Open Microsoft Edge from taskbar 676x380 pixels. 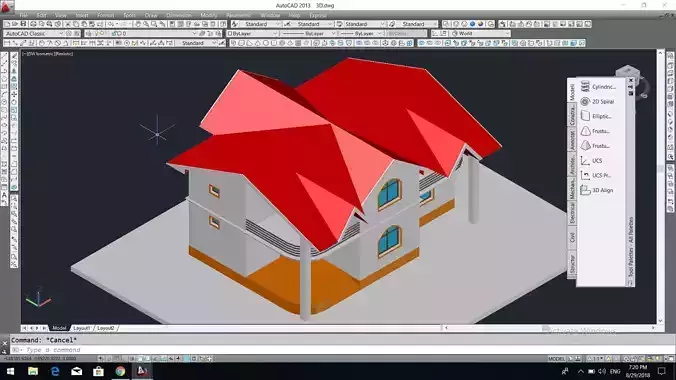pos(55,371)
